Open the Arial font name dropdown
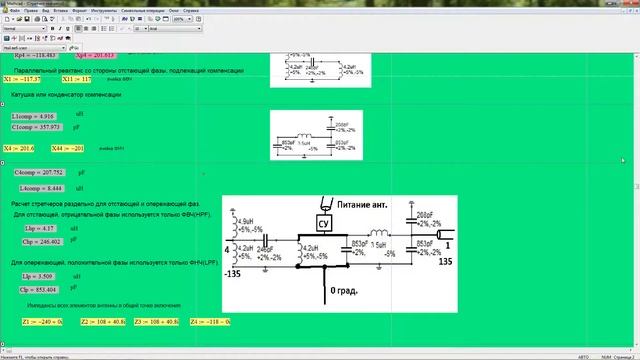The width and height of the screenshot is (640, 360). pos(199,29)
